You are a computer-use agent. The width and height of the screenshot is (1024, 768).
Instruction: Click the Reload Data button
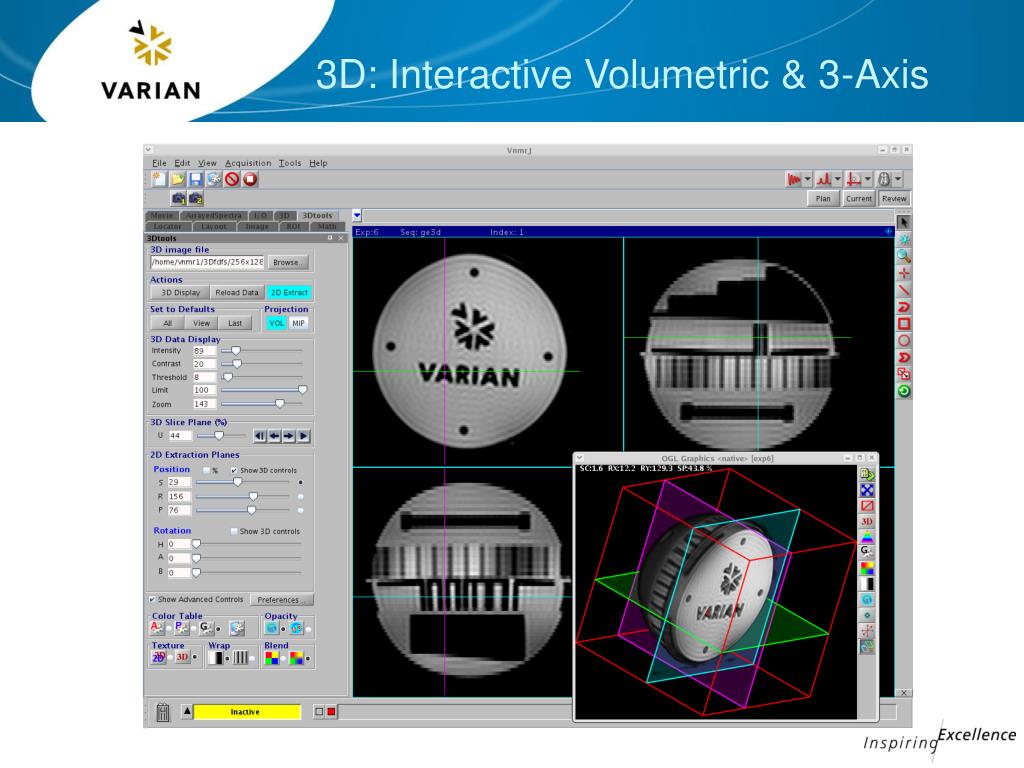(x=237, y=293)
